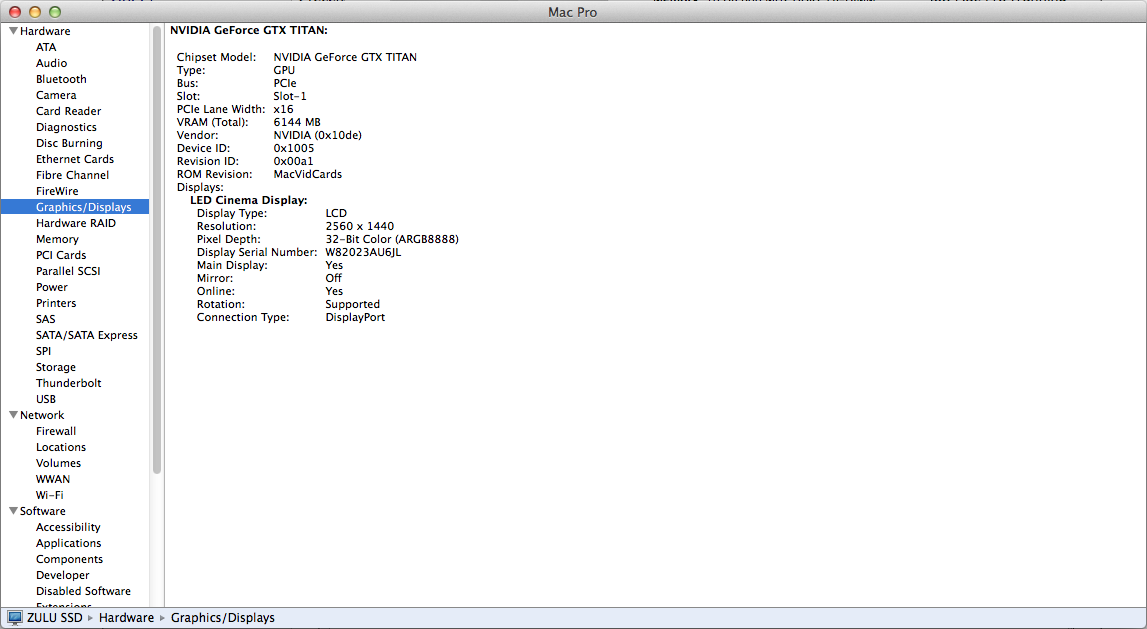The width and height of the screenshot is (1147, 629).
Task: Click Graphics/Displays in the path bar
Action: 223,618
